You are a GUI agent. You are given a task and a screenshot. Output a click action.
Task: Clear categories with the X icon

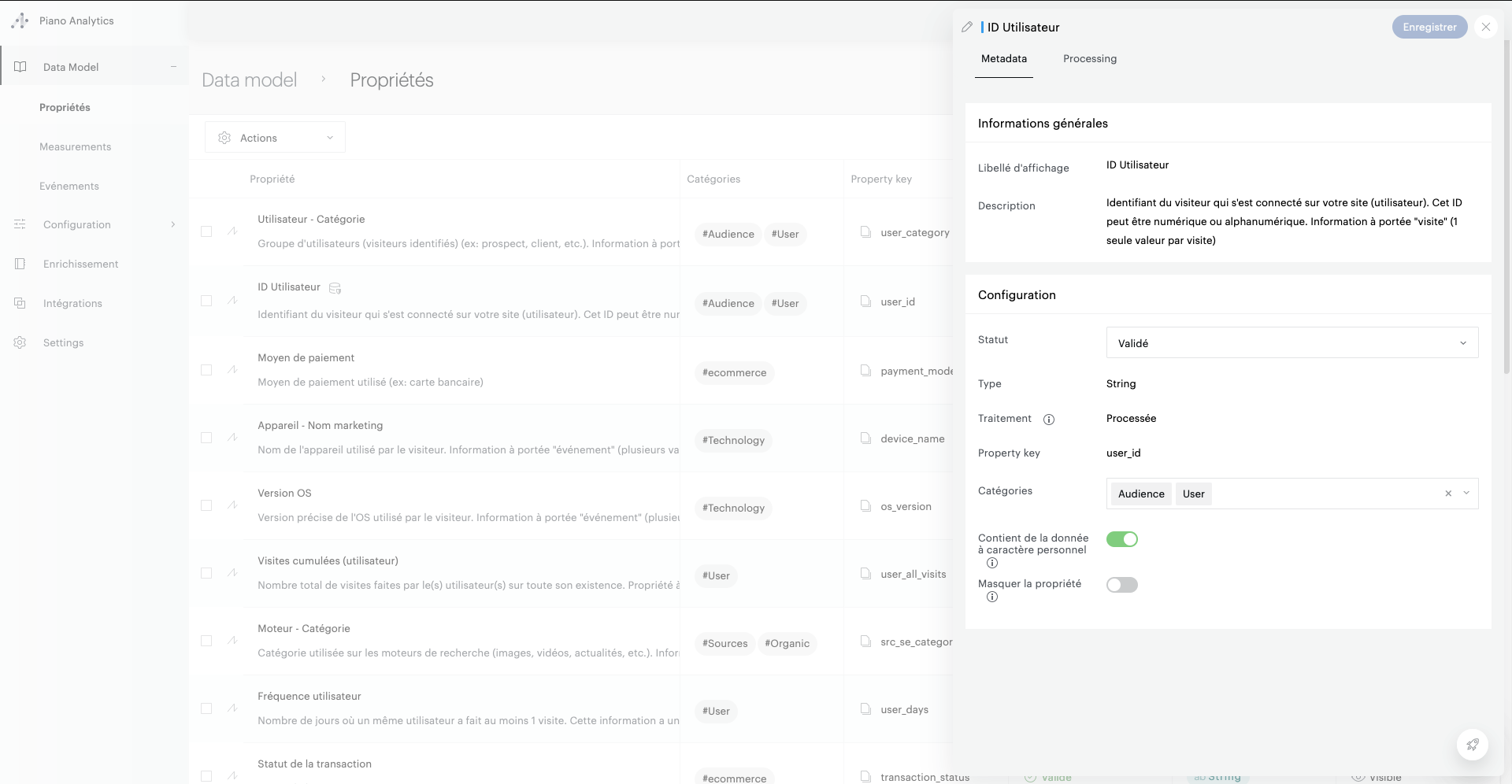(1447, 494)
